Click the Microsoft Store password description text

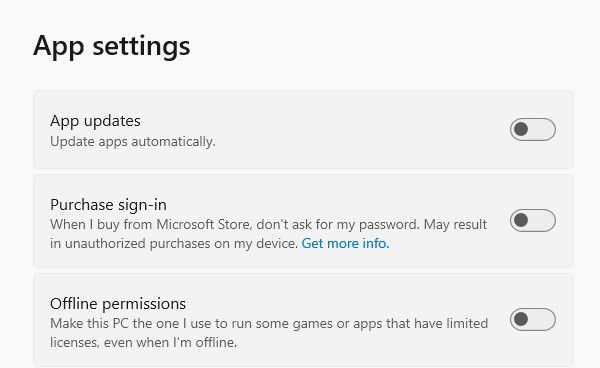(x=269, y=234)
